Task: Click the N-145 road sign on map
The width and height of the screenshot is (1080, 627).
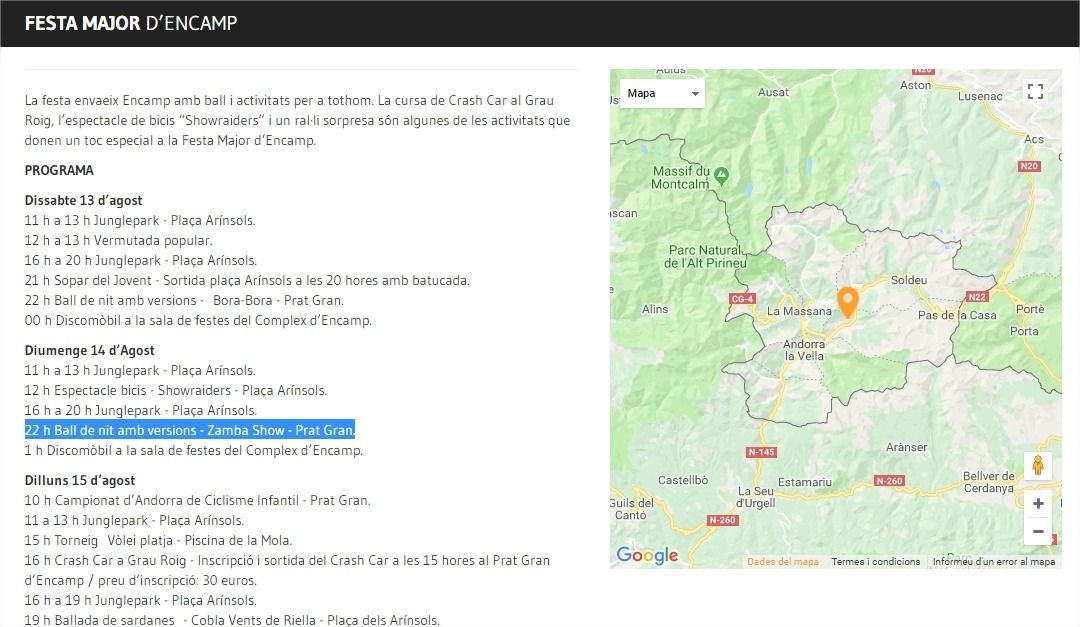Action: coord(761,452)
